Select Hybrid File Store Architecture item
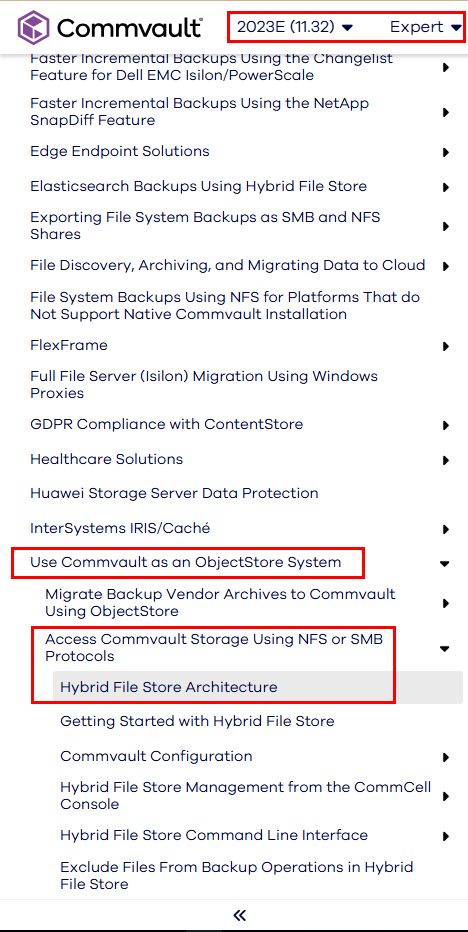 (x=257, y=687)
